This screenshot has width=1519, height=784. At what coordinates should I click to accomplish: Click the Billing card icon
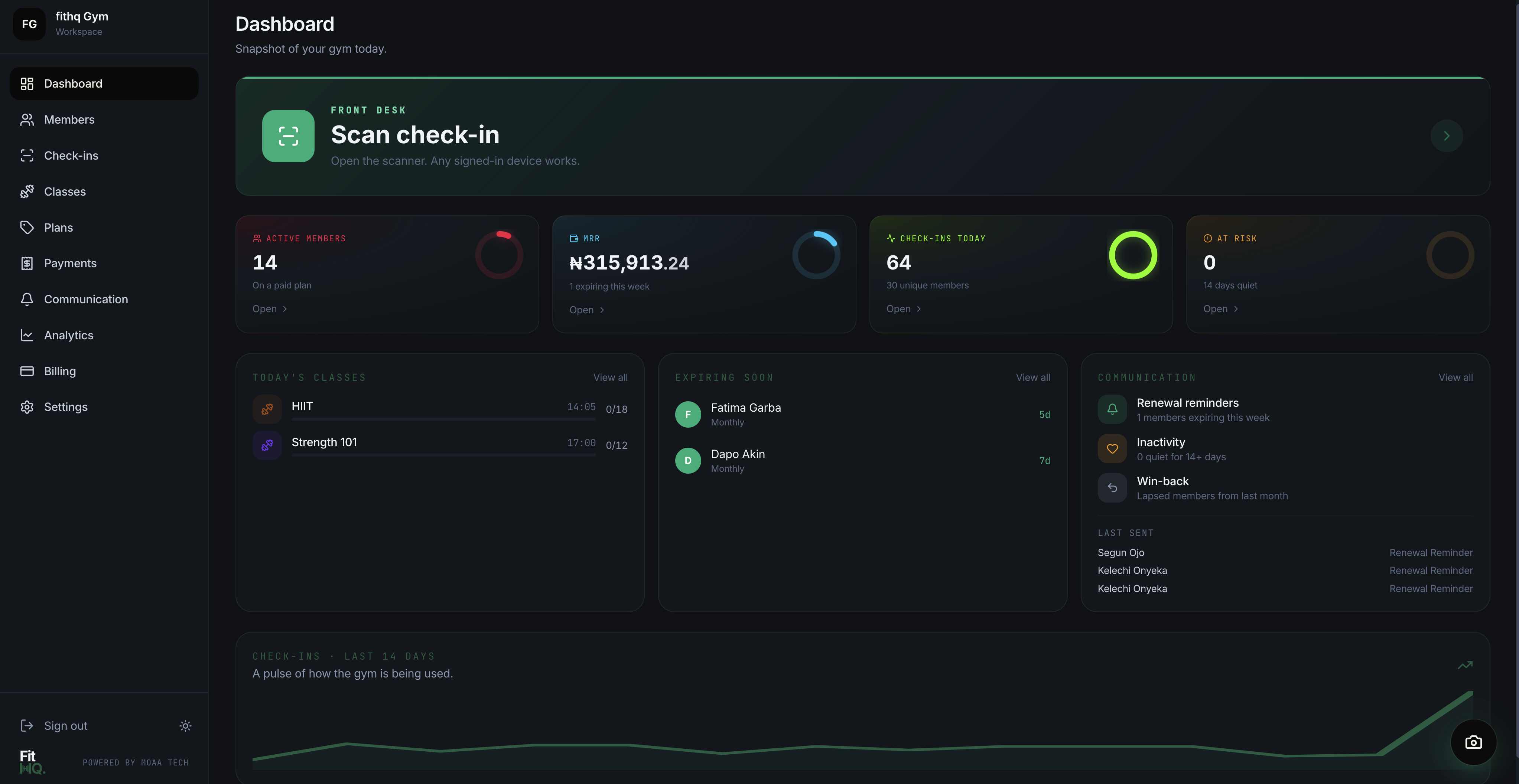click(26, 371)
